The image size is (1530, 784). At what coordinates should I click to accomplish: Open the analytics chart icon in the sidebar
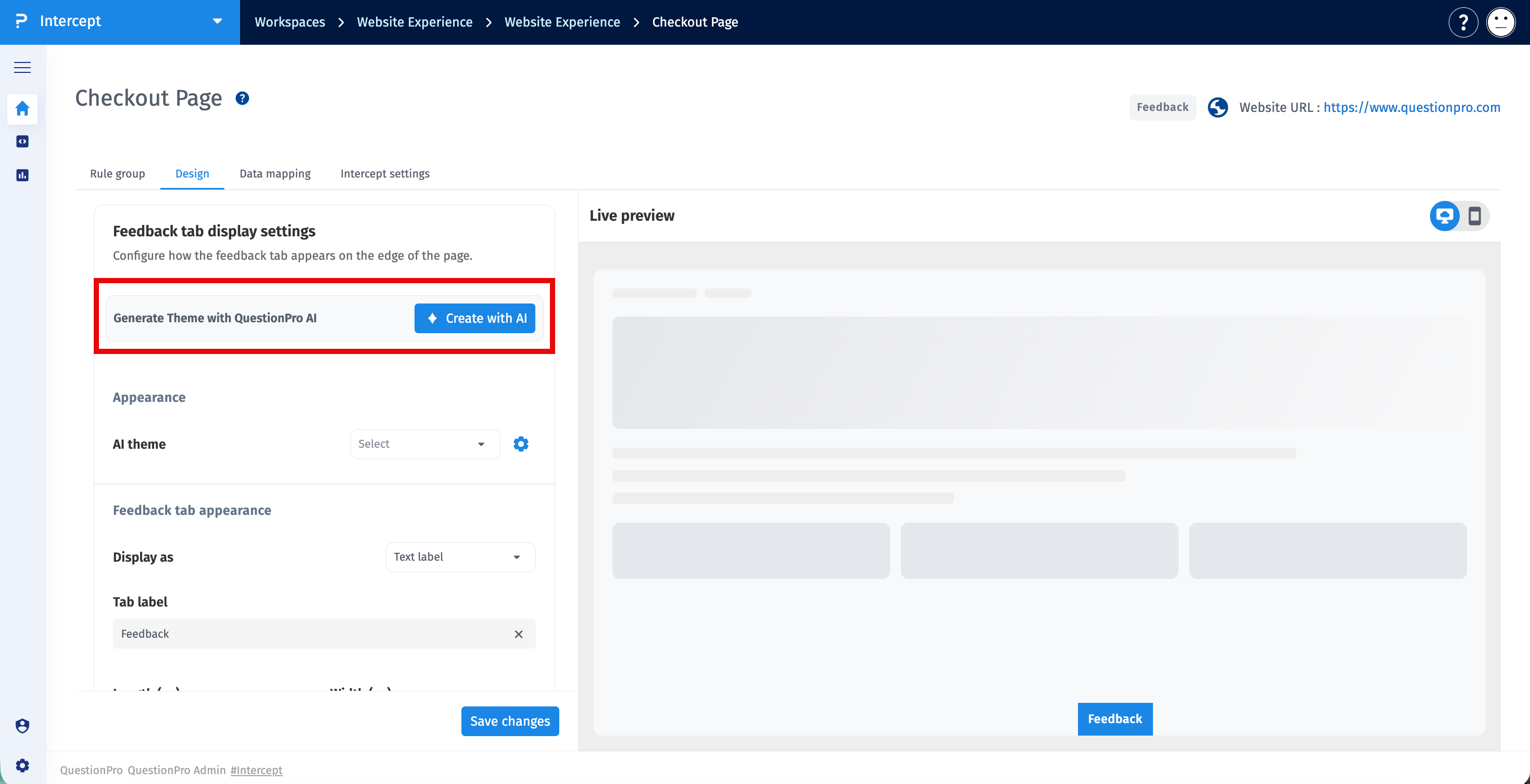[x=22, y=175]
